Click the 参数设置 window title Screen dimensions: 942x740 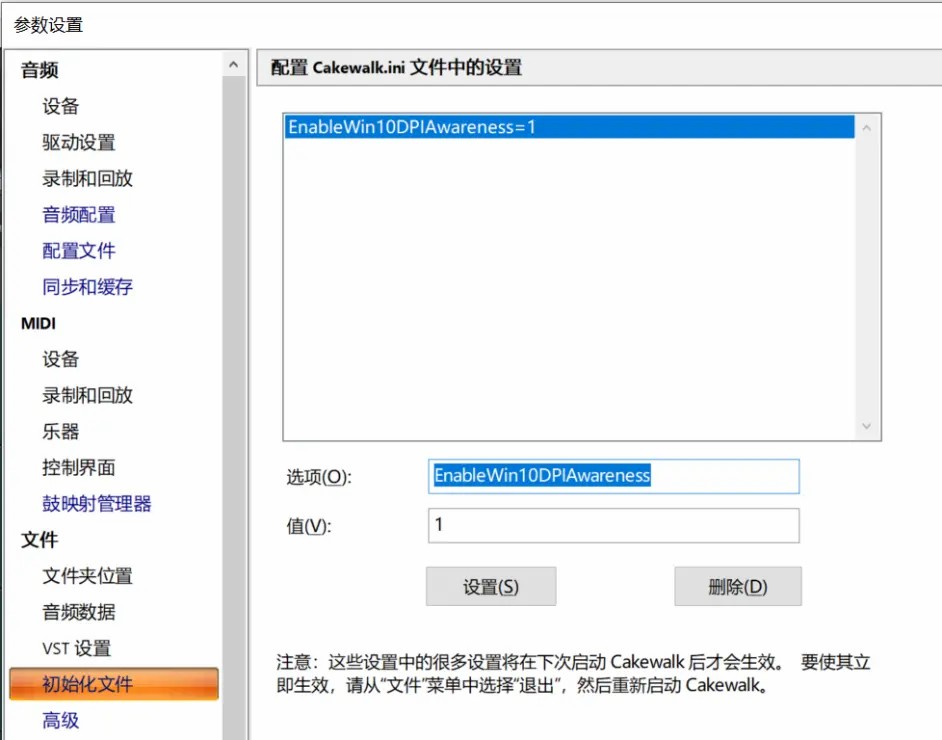pyautogui.click(x=49, y=25)
